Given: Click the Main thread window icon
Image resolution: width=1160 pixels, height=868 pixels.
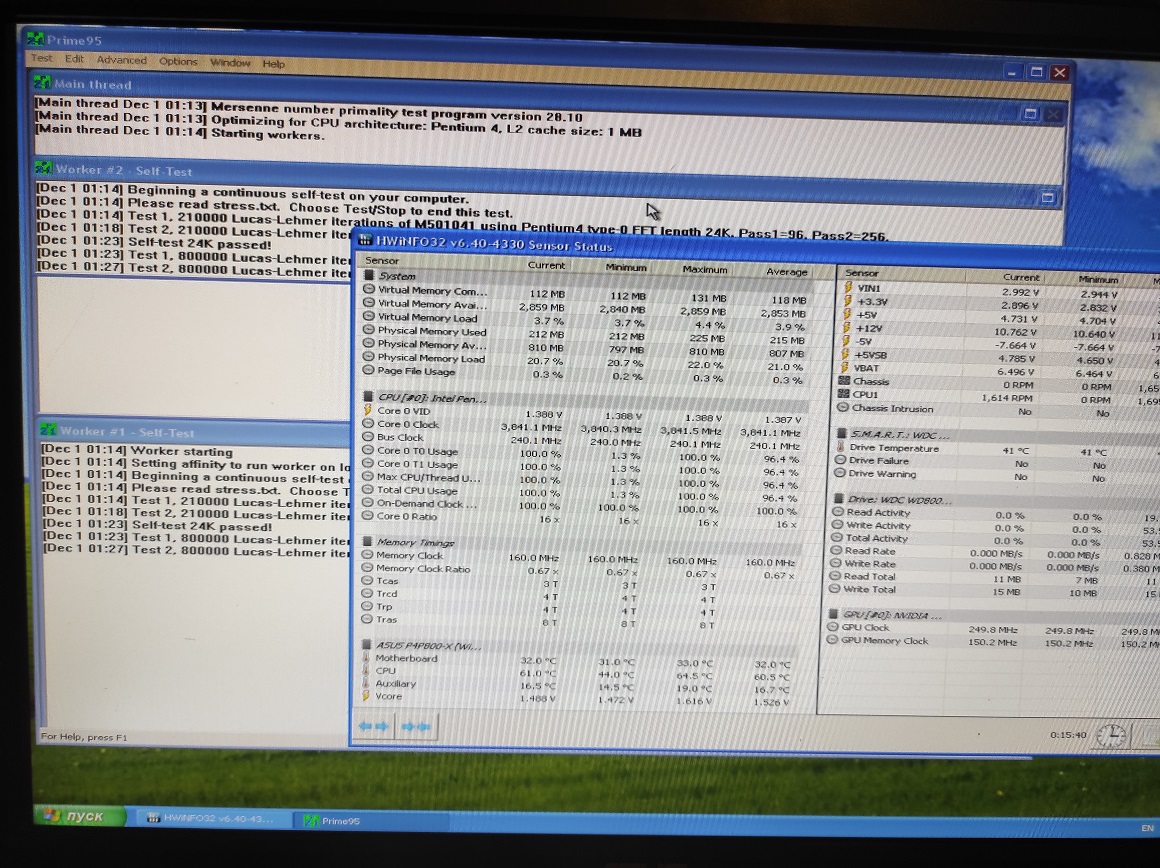Looking at the screenshot, I should click(42, 83).
